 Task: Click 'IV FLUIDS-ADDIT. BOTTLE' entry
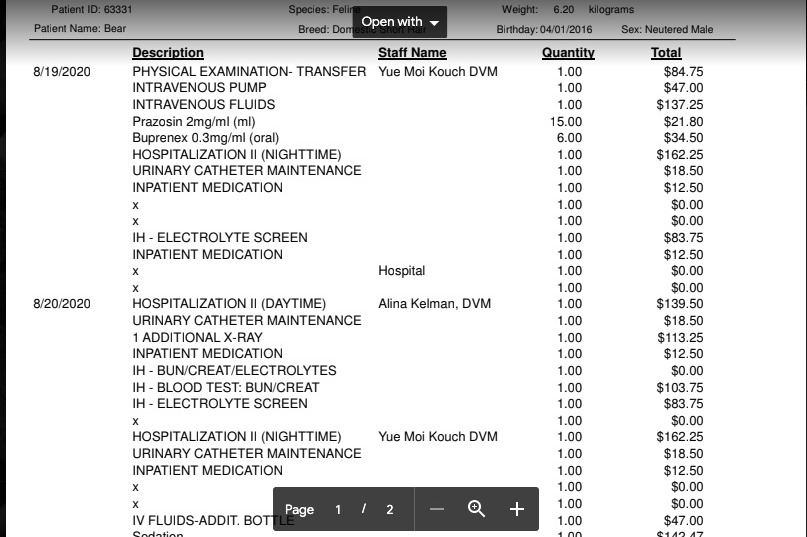point(213,521)
